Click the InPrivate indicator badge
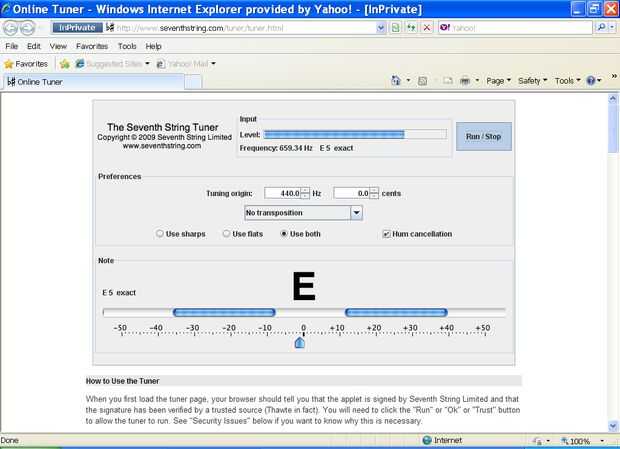This screenshot has height=449, width=620. pyautogui.click(x=77, y=28)
